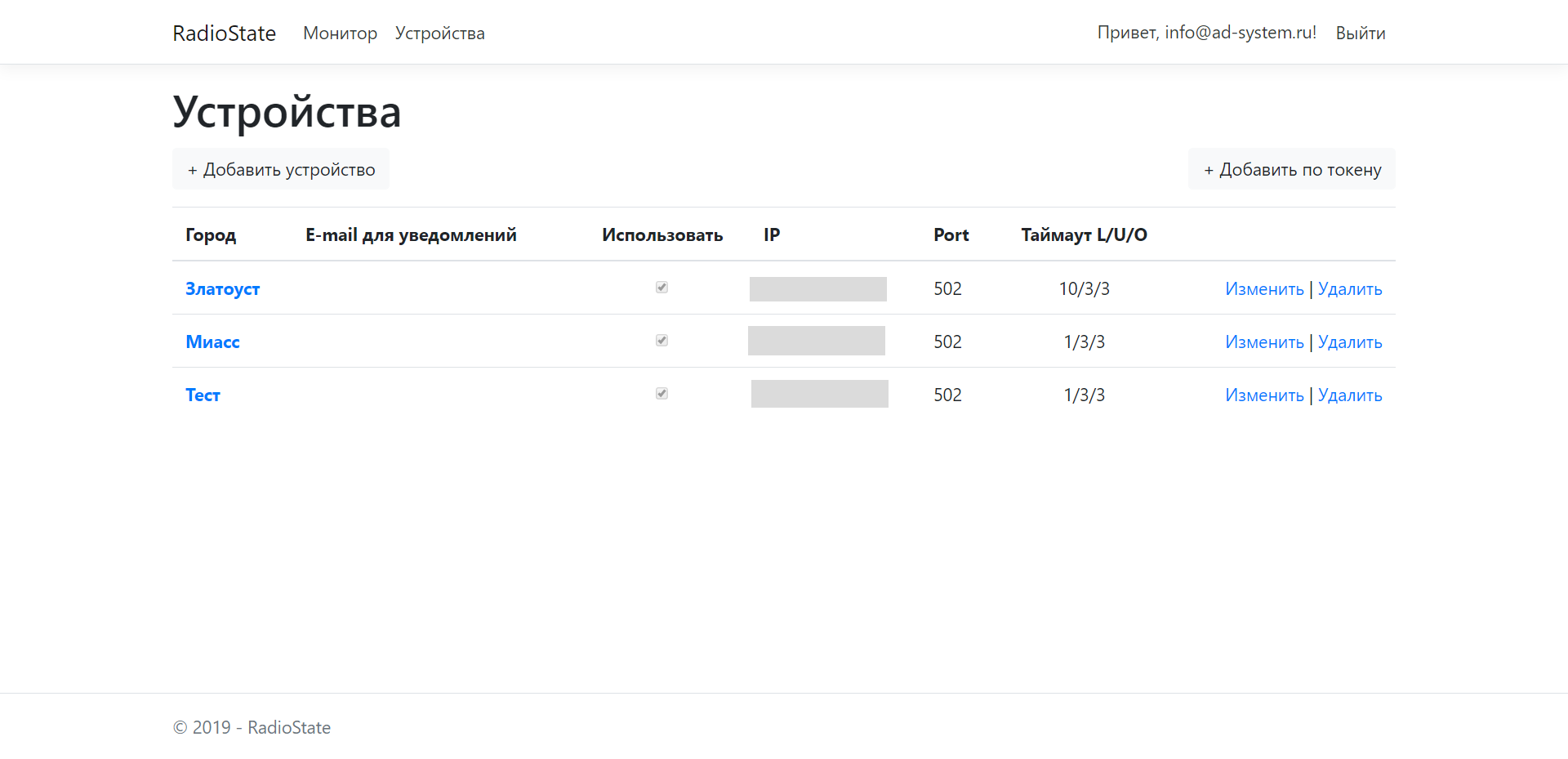The height and width of the screenshot is (759, 1568).
Task: Click the RadioState brand logo
Action: pyautogui.click(x=224, y=33)
